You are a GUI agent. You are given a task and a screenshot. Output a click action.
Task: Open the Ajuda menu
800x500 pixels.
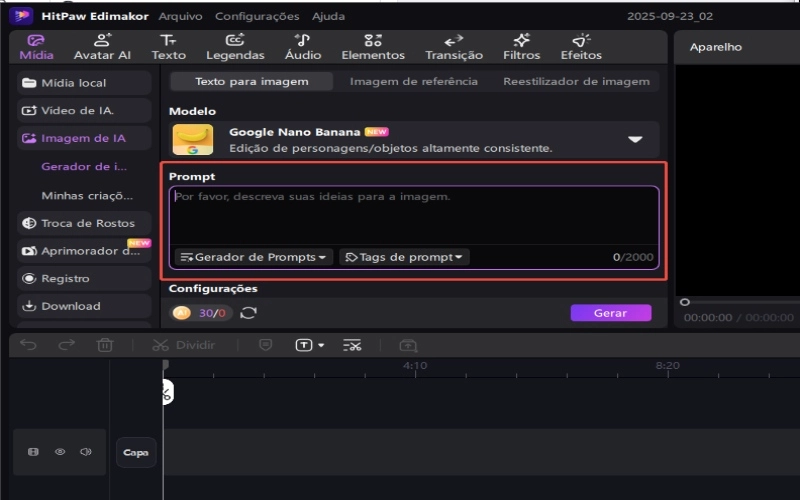(x=328, y=16)
